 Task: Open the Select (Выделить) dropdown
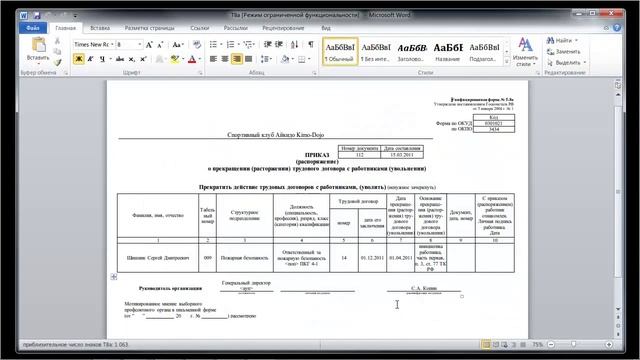coord(567,62)
